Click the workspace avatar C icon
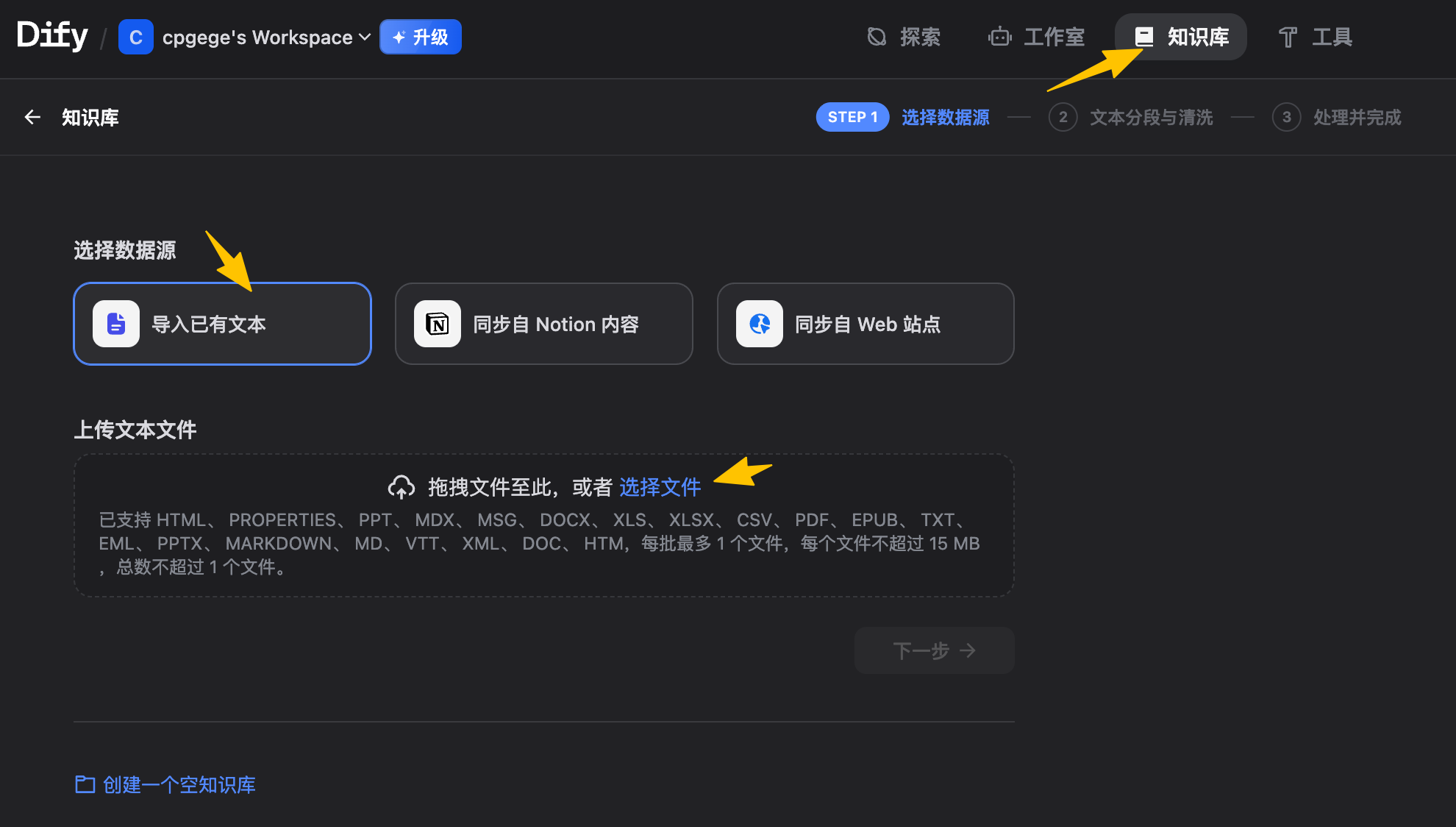Screen dimensions: 1456x827 (135, 38)
